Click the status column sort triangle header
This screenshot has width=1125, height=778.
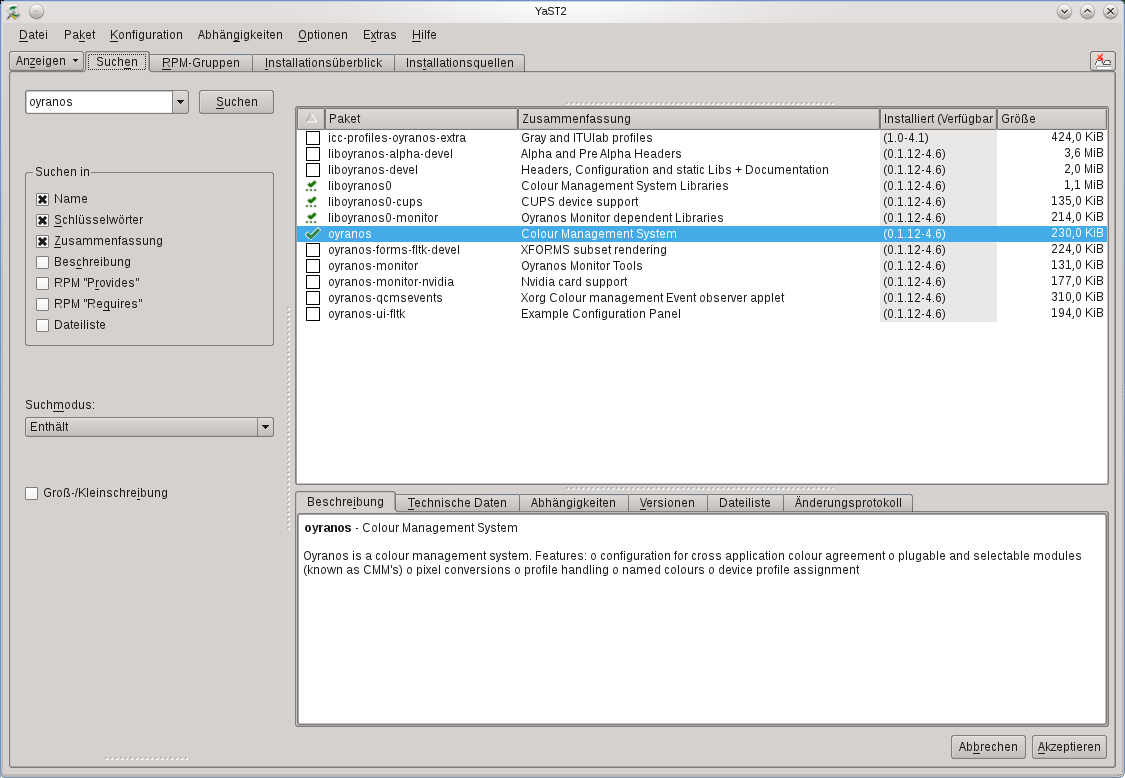point(310,119)
